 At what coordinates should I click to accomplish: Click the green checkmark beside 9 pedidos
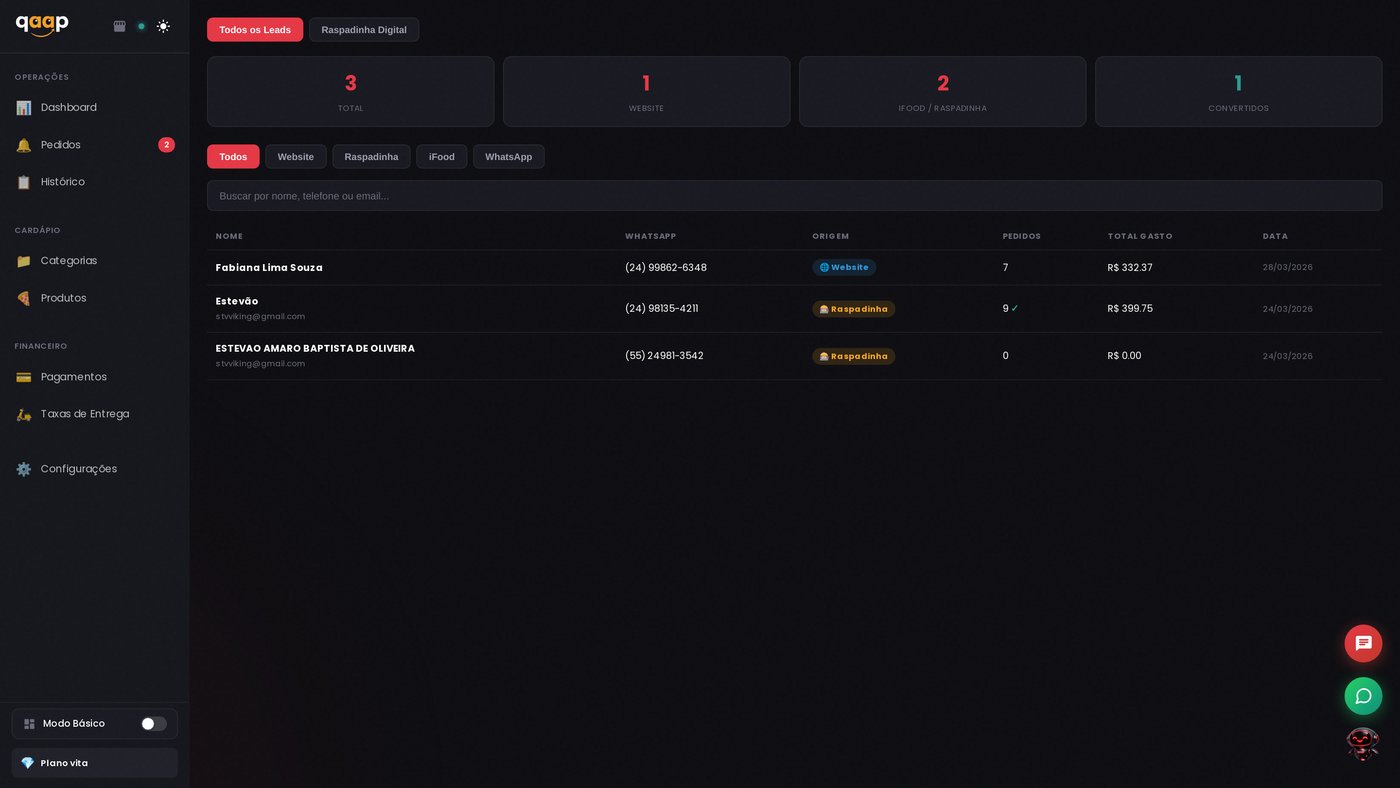pyautogui.click(x=1015, y=308)
